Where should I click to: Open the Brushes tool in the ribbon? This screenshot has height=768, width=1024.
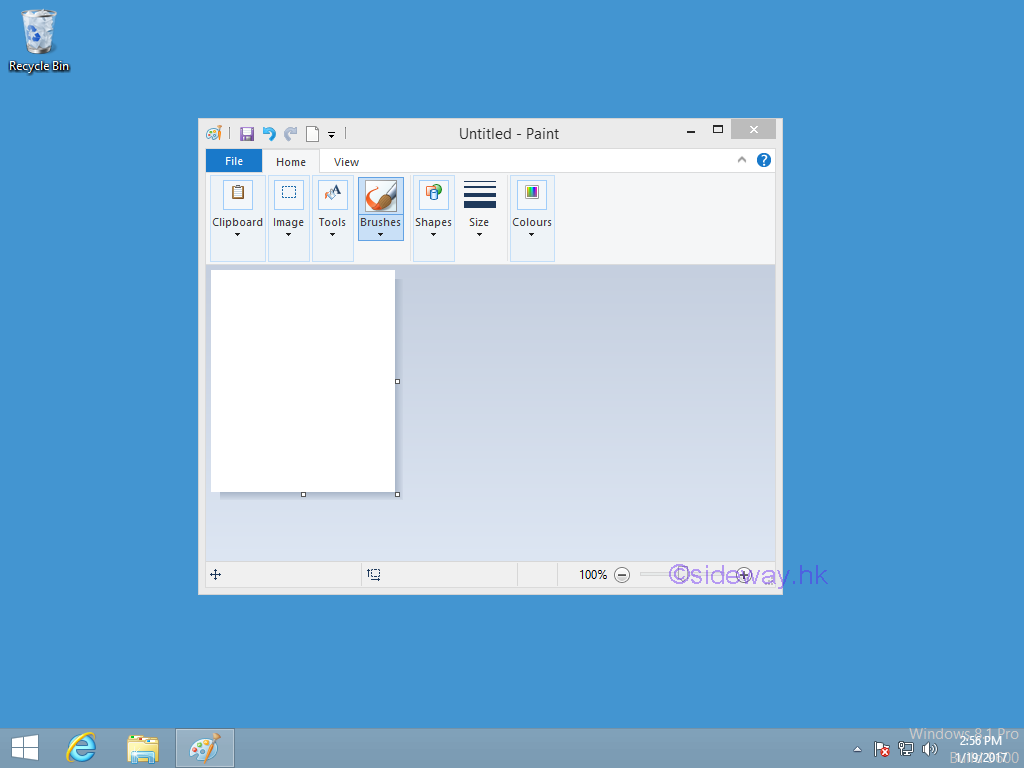point(380,207)
